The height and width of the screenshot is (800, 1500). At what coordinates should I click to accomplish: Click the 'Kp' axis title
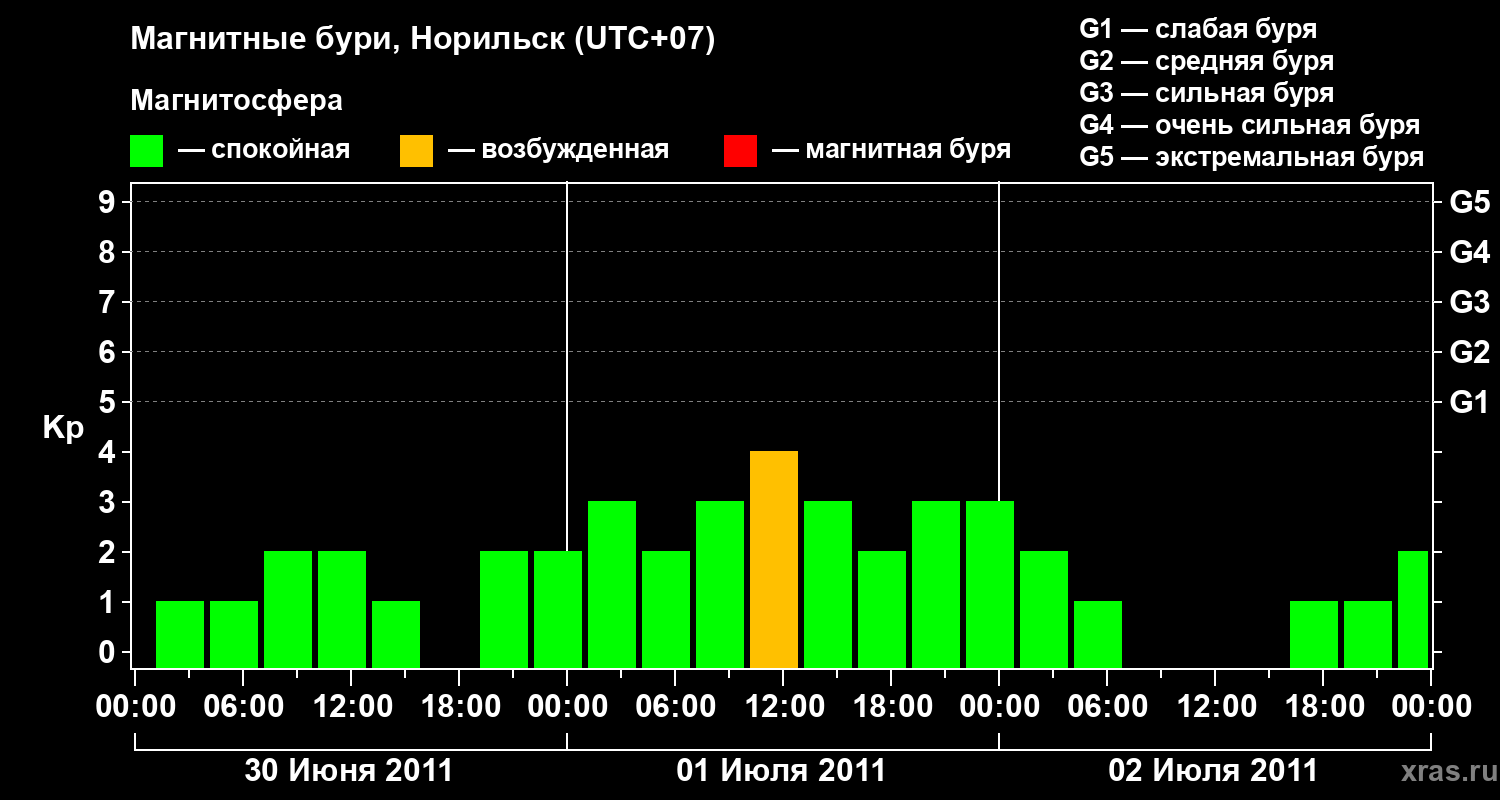click(x=63, y=429)
